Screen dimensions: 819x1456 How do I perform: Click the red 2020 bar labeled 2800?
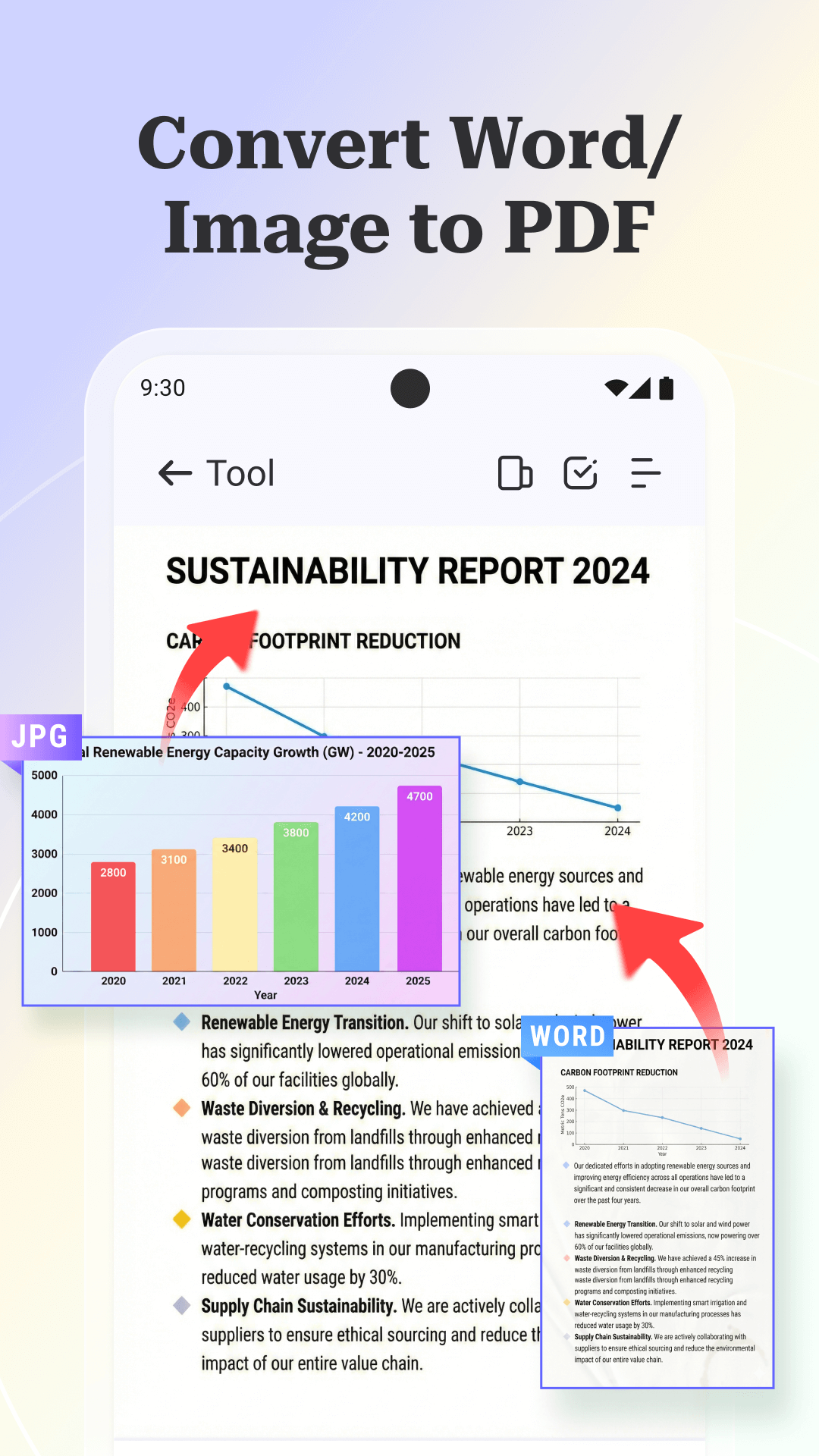coord(113,918)
